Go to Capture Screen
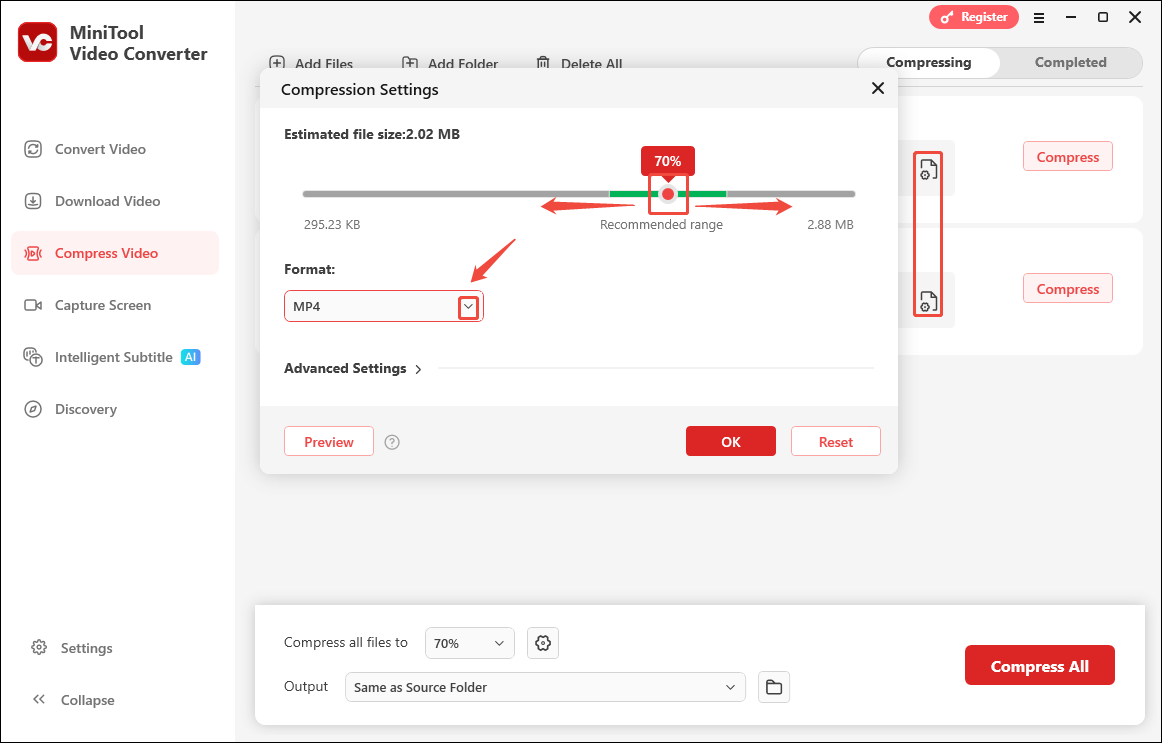1162x743 pixels. pyautogui.click(x=87, y=305)
